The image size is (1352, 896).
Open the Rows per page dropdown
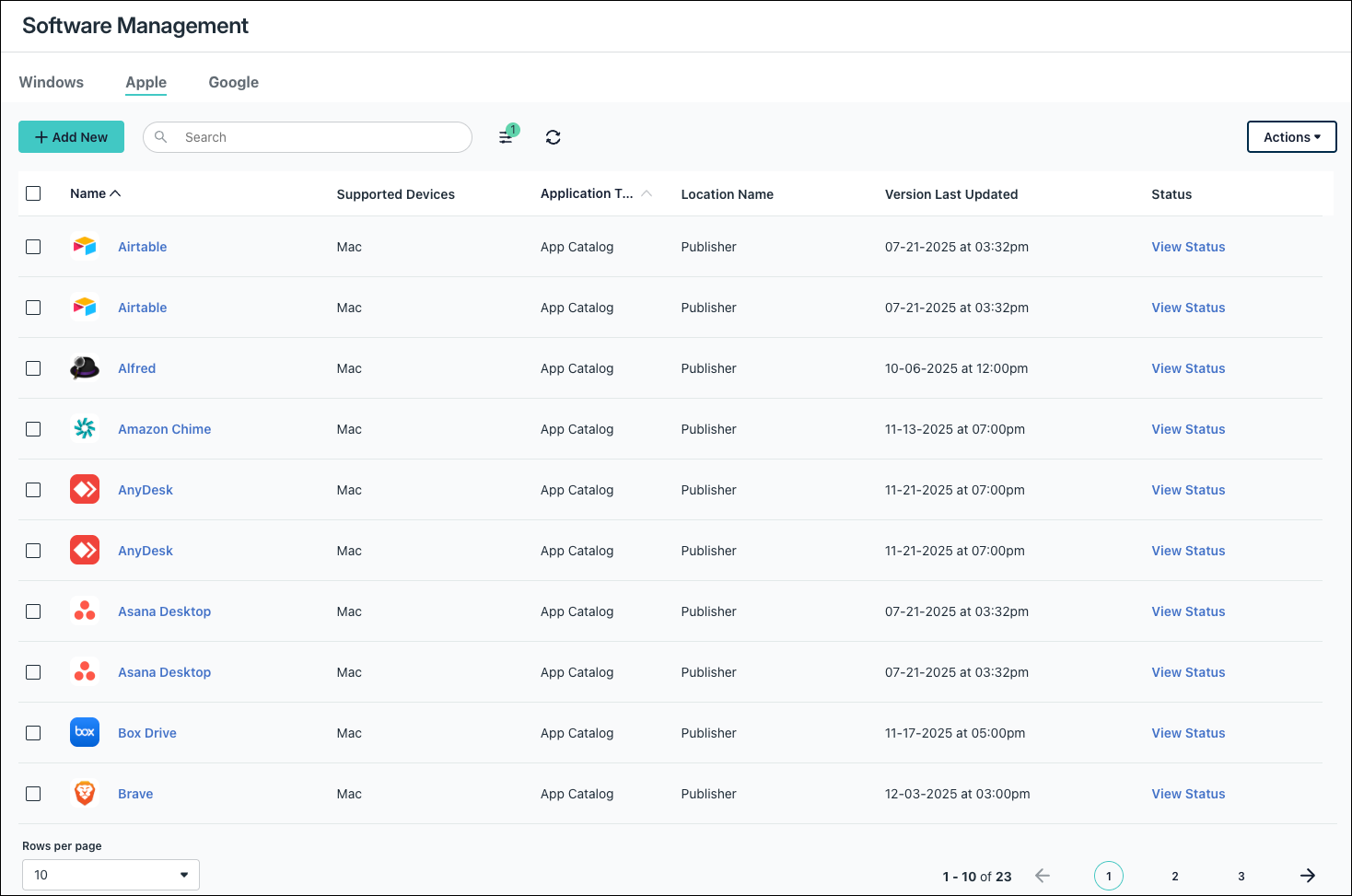coord(110,874)
